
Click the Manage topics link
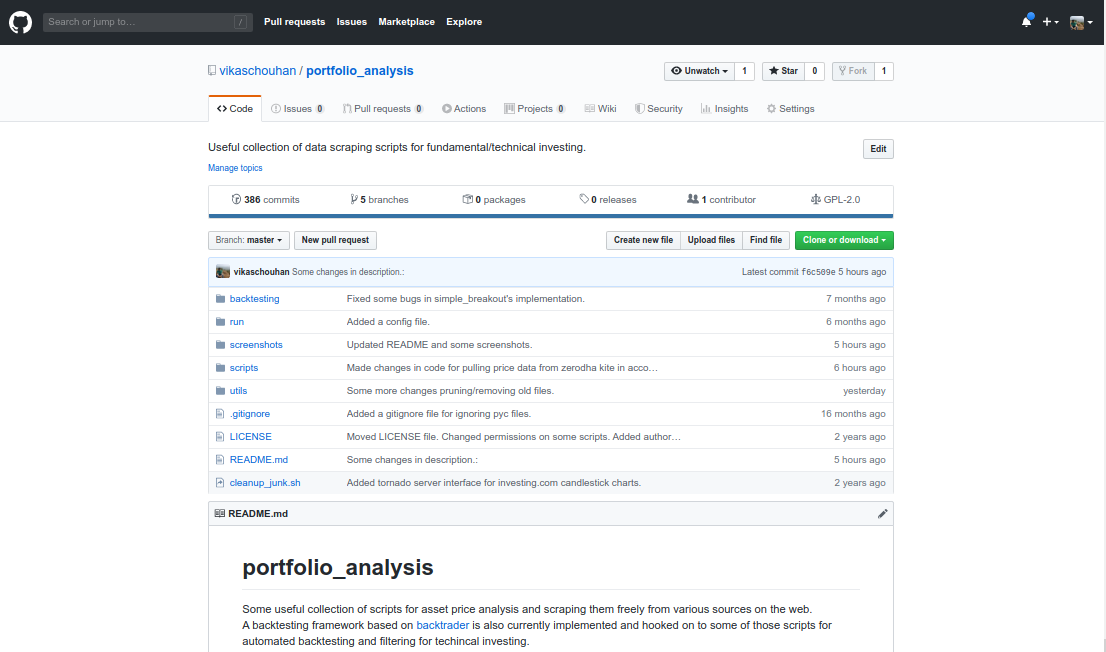(235, 168)
